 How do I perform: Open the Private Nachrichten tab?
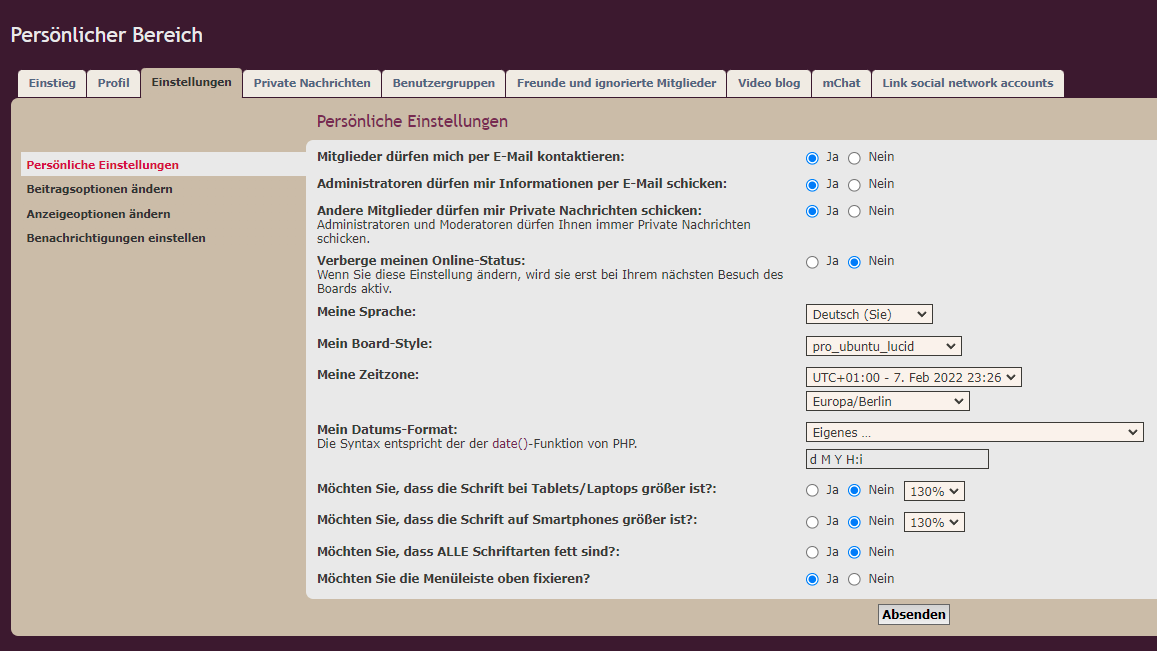(x=312, y=83)
